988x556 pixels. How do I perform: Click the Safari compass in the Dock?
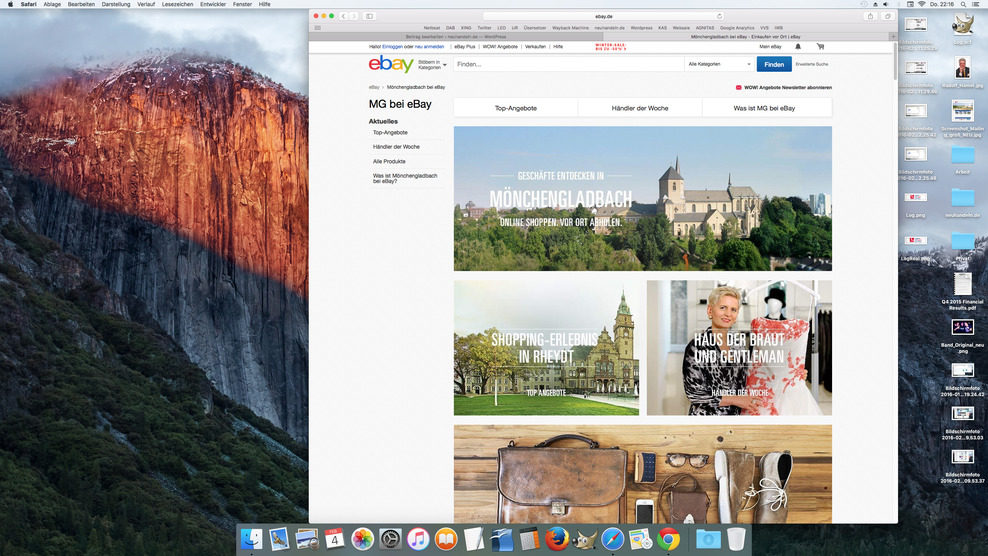click(612, 540)
